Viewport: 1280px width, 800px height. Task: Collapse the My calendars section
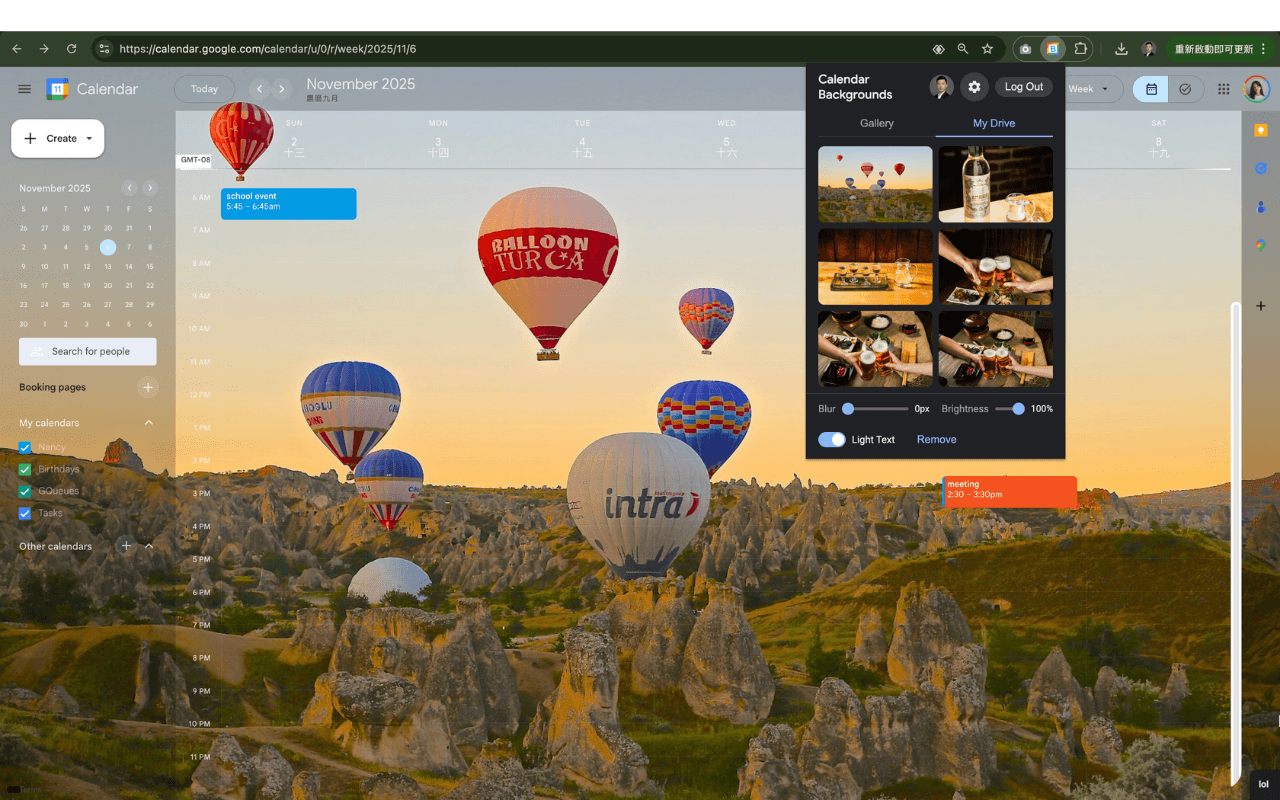click(149, 422)
